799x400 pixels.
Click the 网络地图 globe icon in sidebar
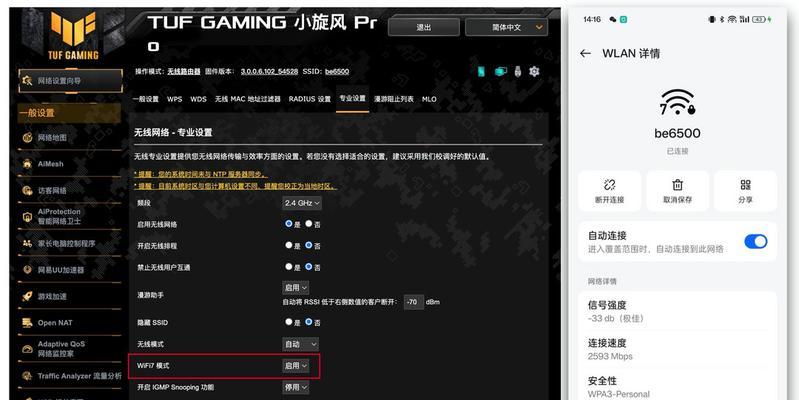pyautogui.click(x=28, y=138)
